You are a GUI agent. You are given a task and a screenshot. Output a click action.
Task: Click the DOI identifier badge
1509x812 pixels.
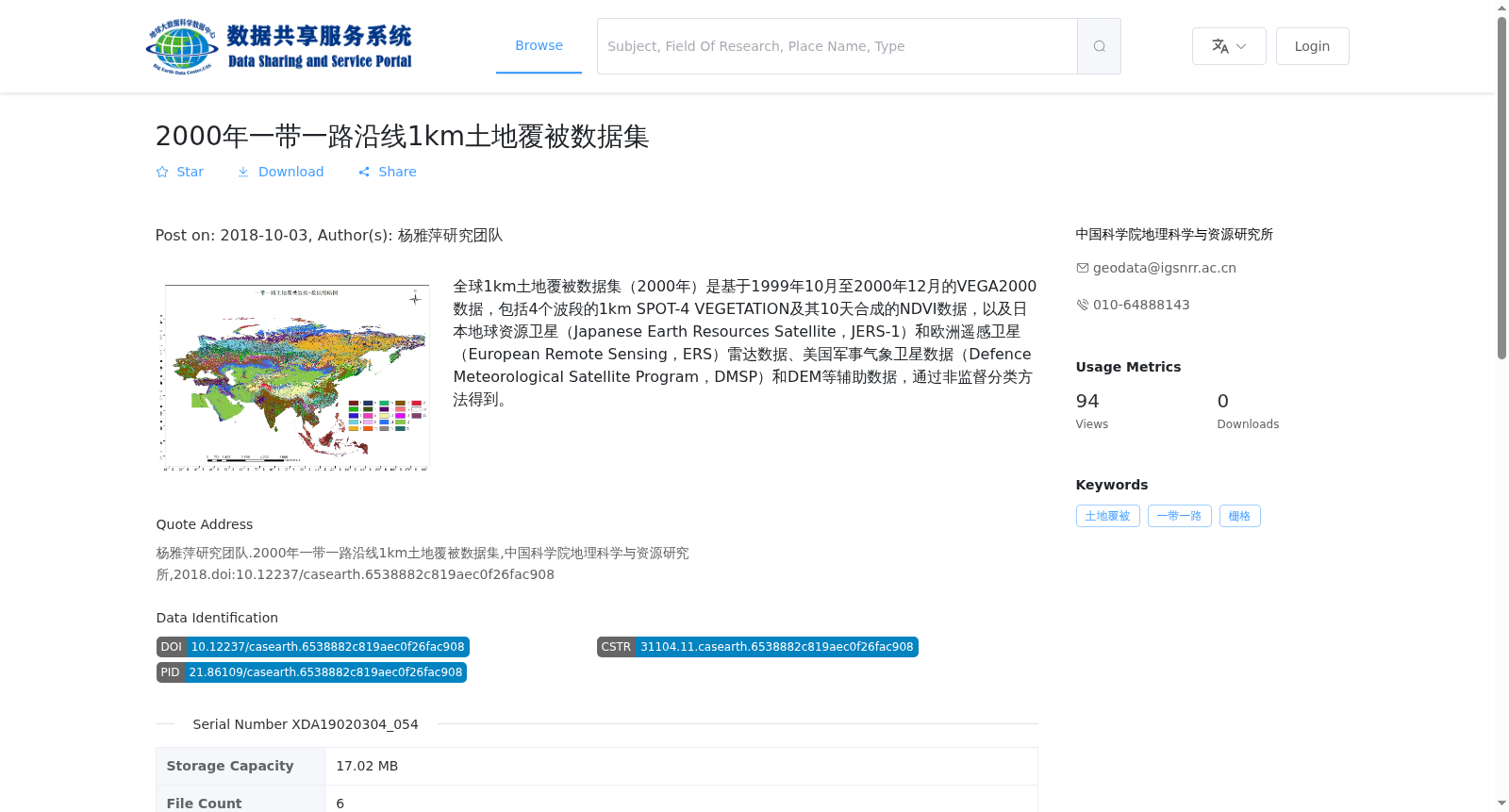tap(313, 647)
